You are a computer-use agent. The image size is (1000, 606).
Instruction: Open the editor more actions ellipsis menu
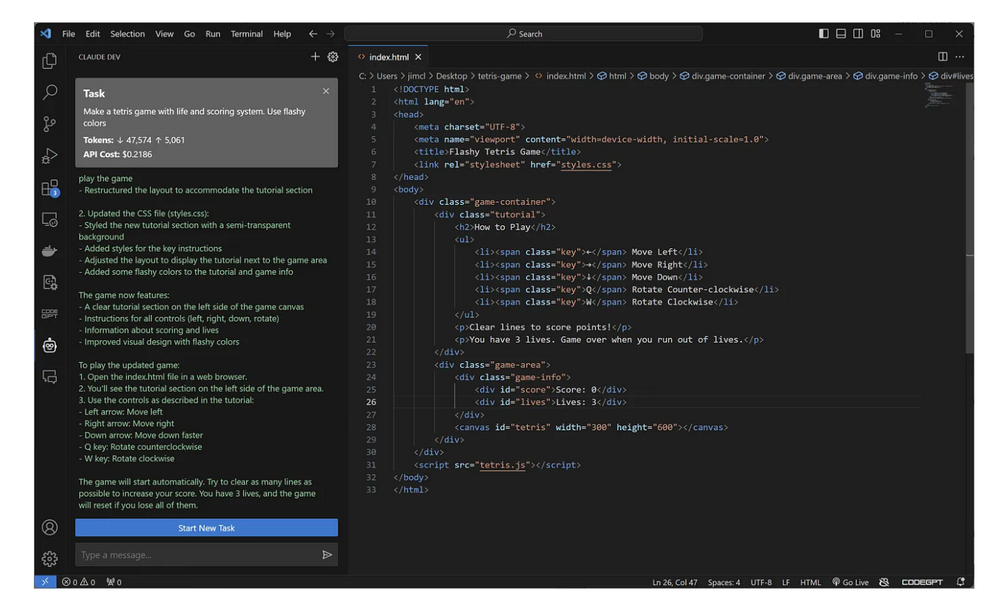(959, 56)
